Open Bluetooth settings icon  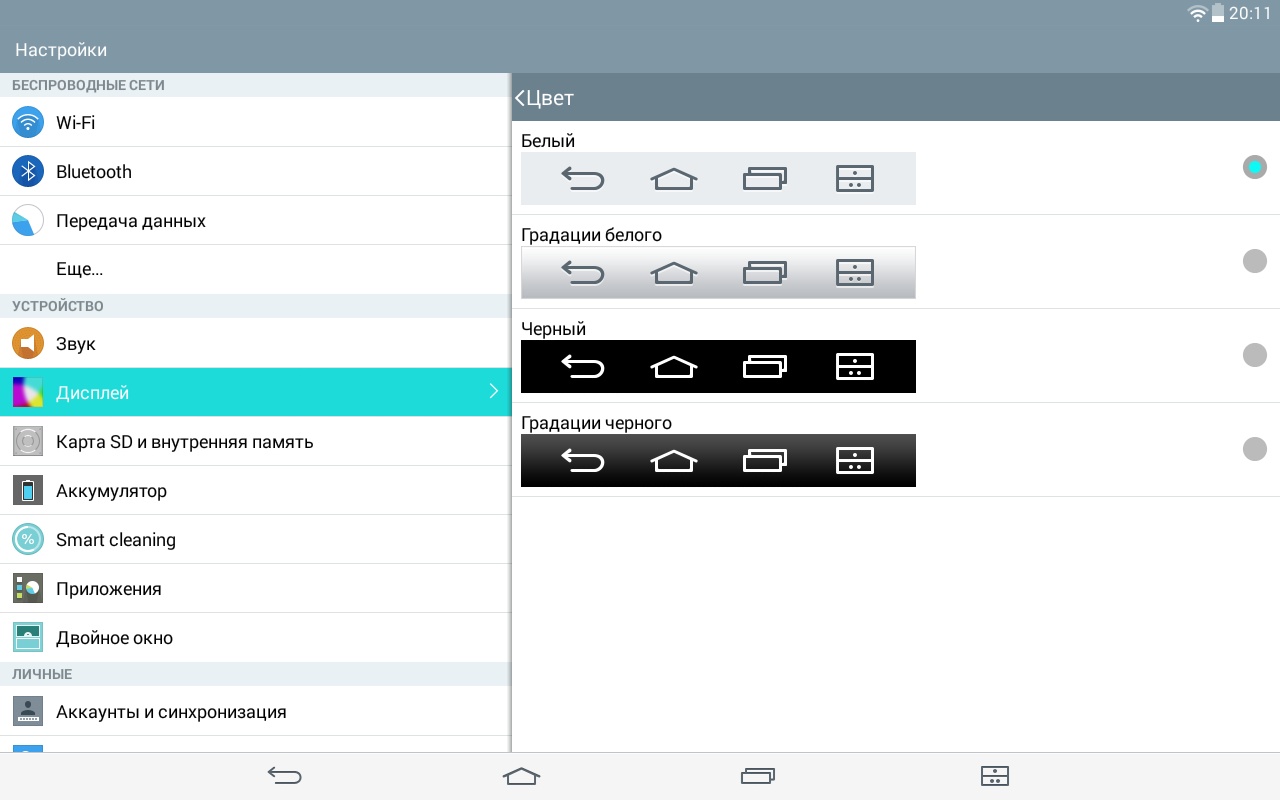(x=28, y=171)
